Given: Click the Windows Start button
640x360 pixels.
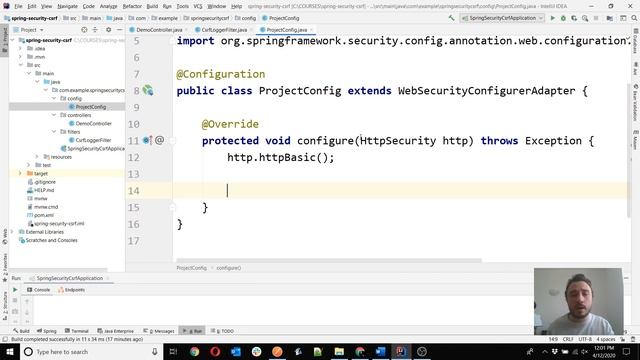Looking at the screenshot, I should [9, 351].
